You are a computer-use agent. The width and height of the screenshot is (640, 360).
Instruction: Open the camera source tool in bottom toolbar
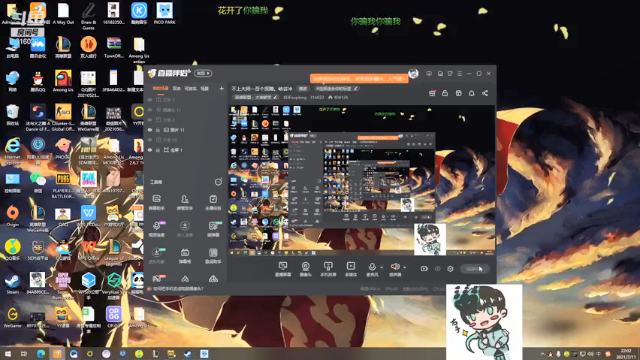[x=305, y=269]
